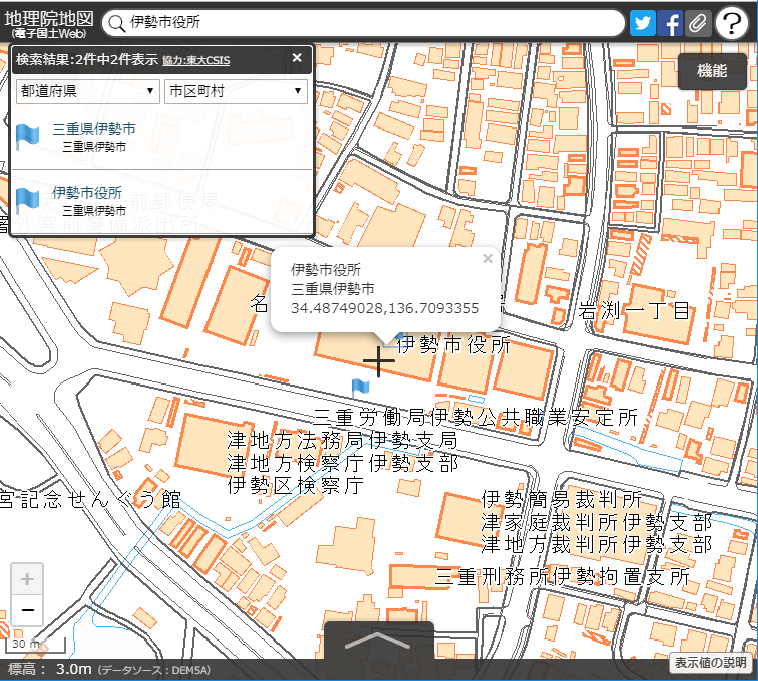Screen dimensions: 758x681
Task: Click the 岩渕一丁目 map label
Action: pyautogui.click(x=634, y=311)
